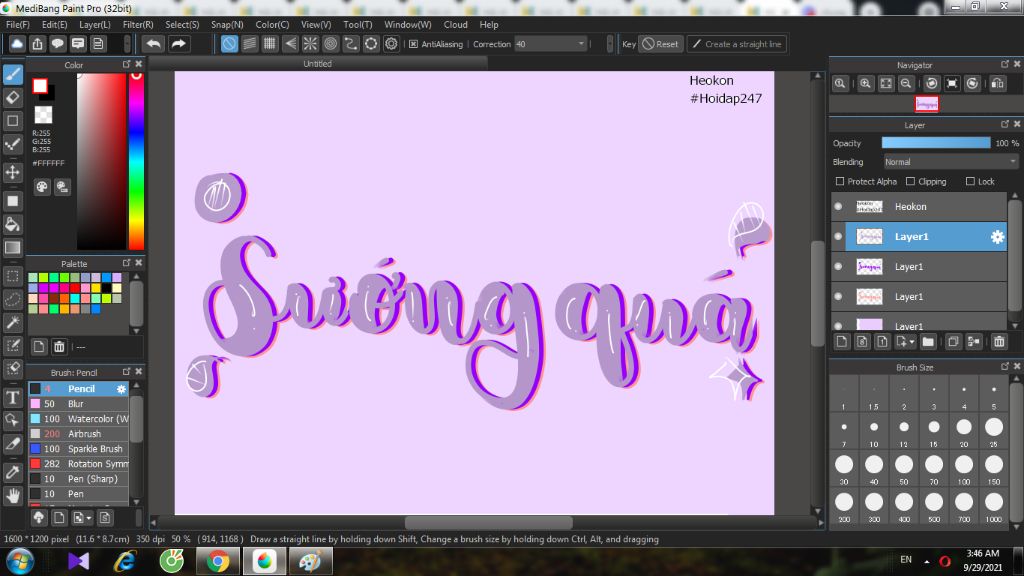Open the Cloud menu
Viewport: 1024px width, 576px height.
pyautogui.click(x=455, y=24)
